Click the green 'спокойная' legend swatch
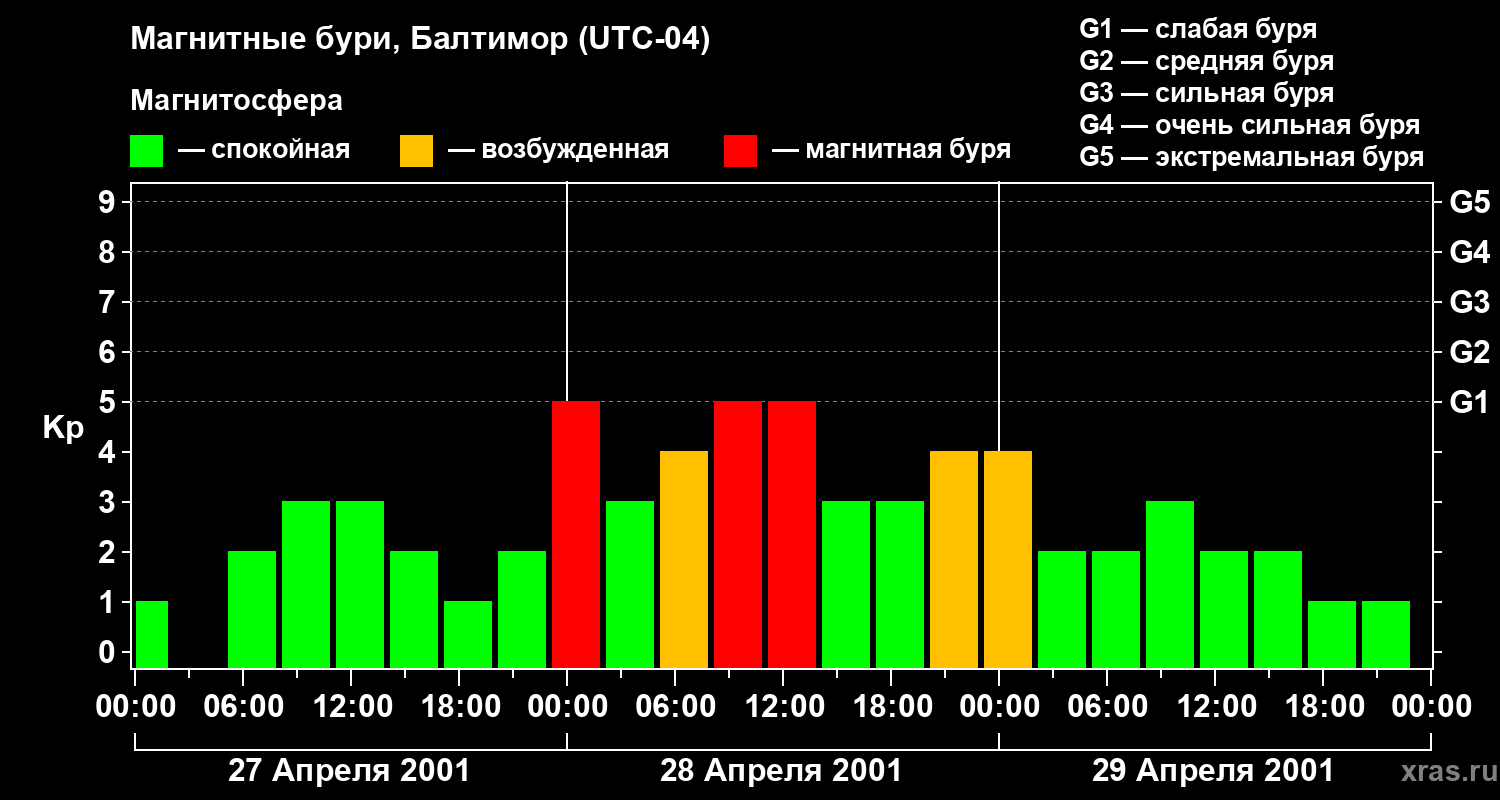This screenshot has width=1500, height=800. pos(146,151)
